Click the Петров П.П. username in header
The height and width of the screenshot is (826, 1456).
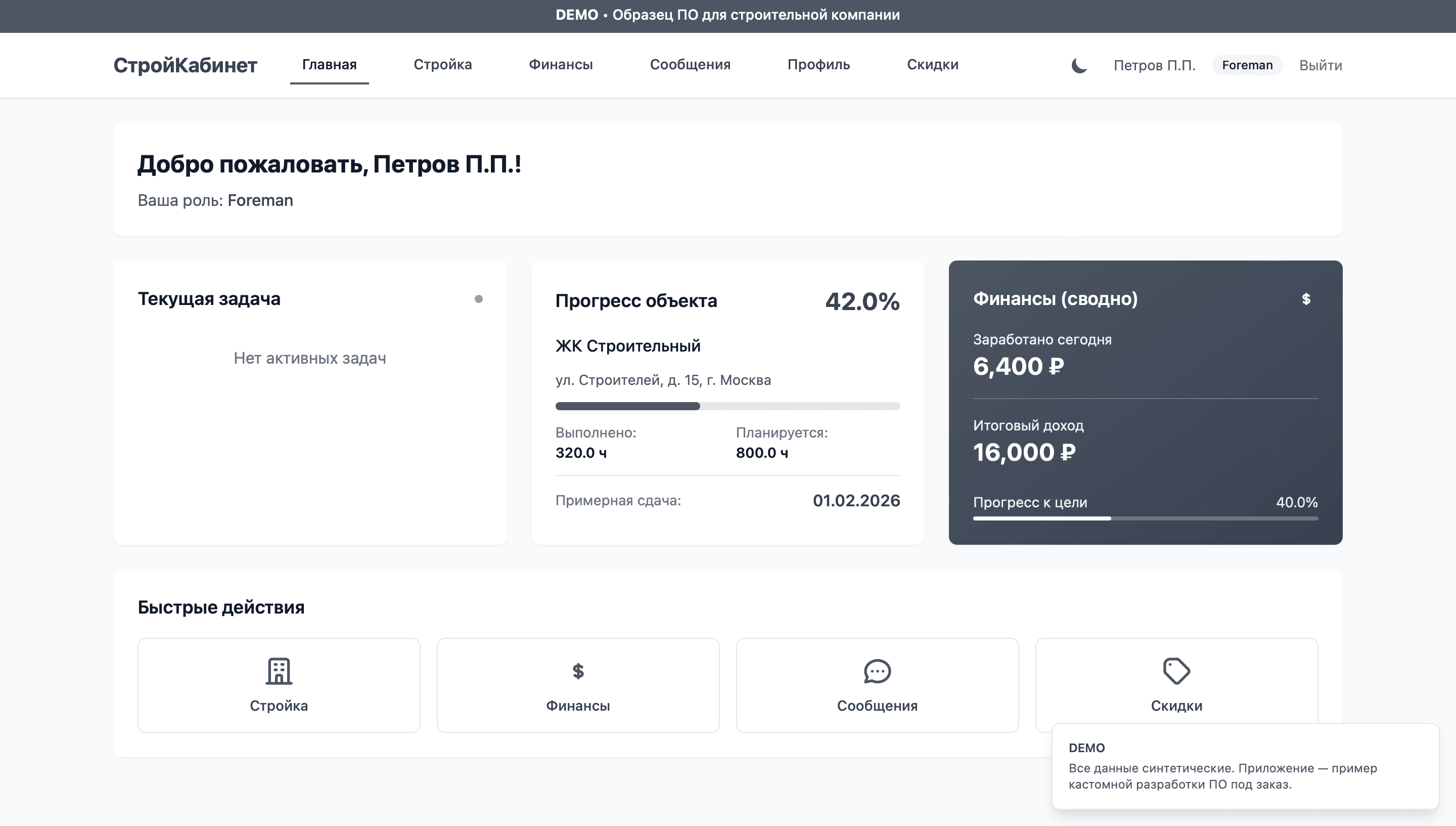coord(1154,65)
